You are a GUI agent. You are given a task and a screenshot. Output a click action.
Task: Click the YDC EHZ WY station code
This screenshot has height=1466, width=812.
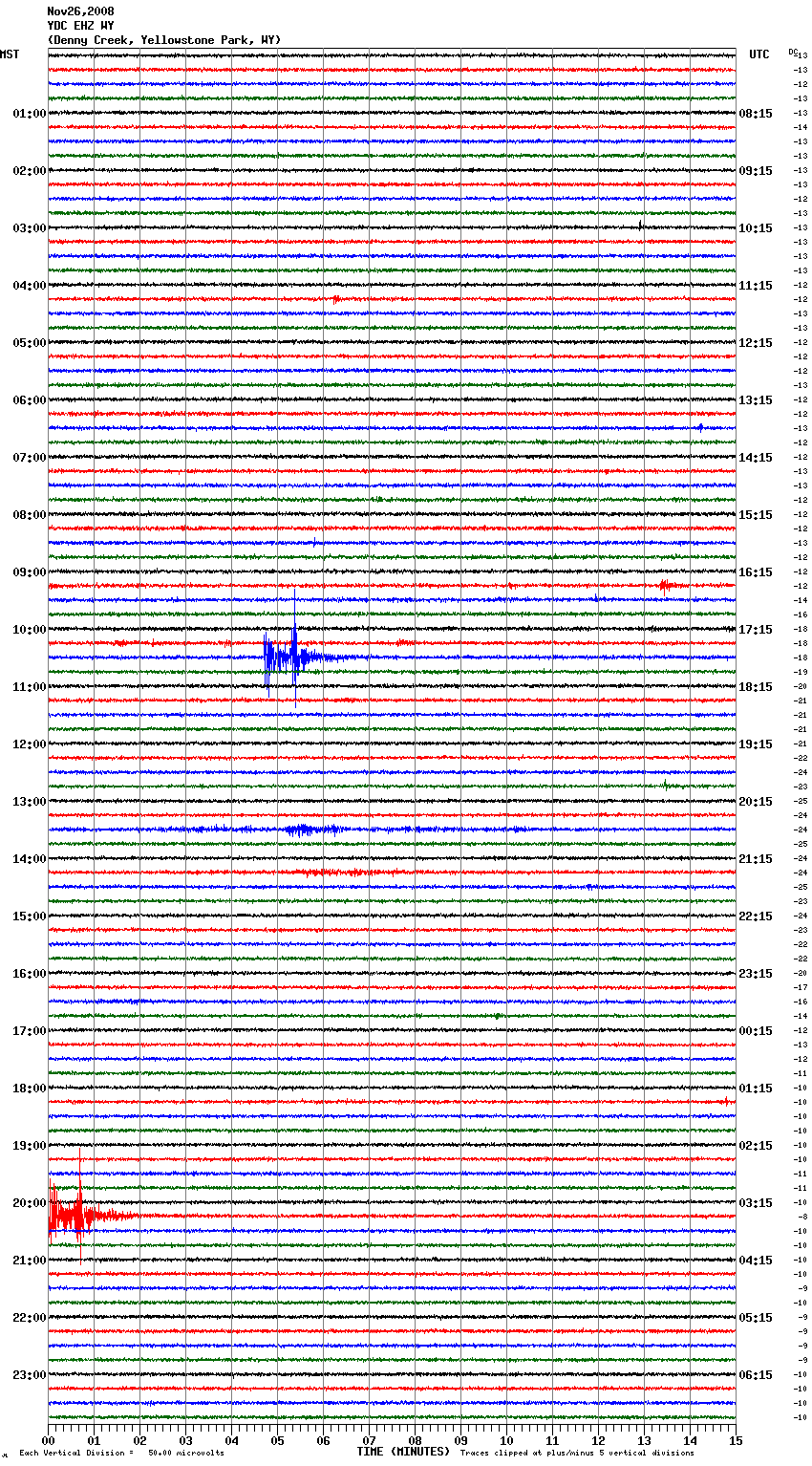[x=80, y=26]
